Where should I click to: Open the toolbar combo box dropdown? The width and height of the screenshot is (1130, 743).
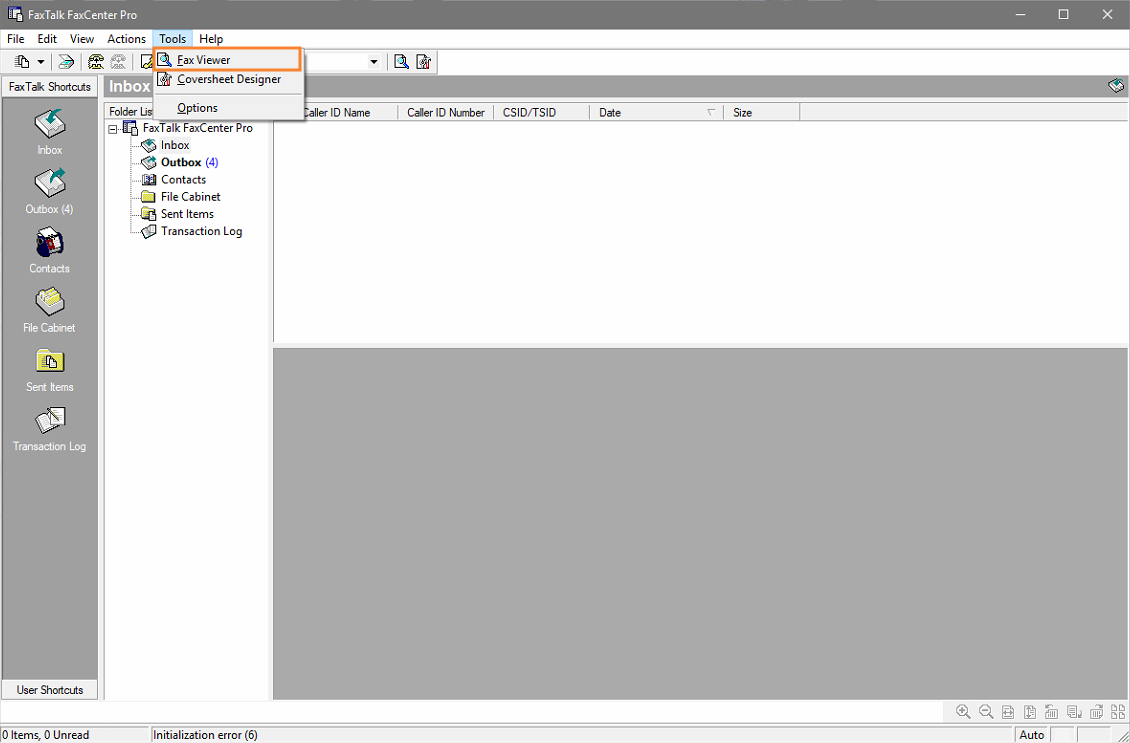pos(374,61)
